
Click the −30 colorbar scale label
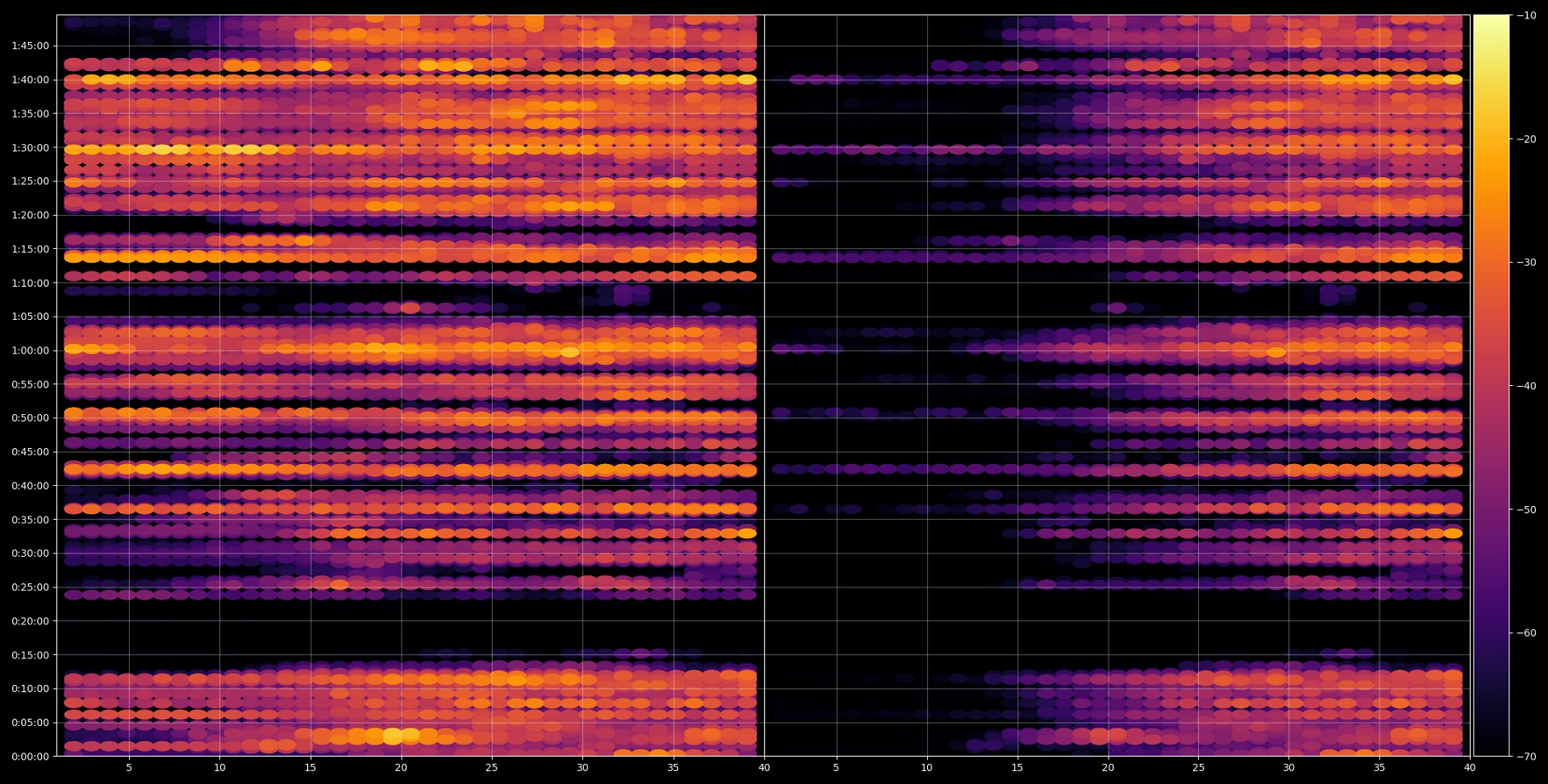1526,263
